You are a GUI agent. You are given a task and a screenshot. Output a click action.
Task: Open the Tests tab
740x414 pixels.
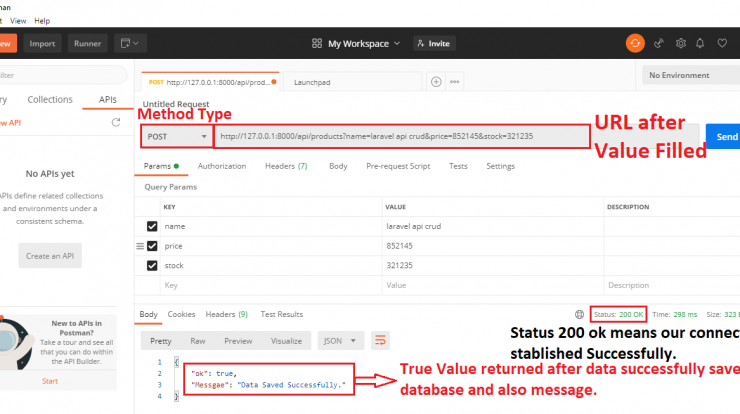[458, 166]
